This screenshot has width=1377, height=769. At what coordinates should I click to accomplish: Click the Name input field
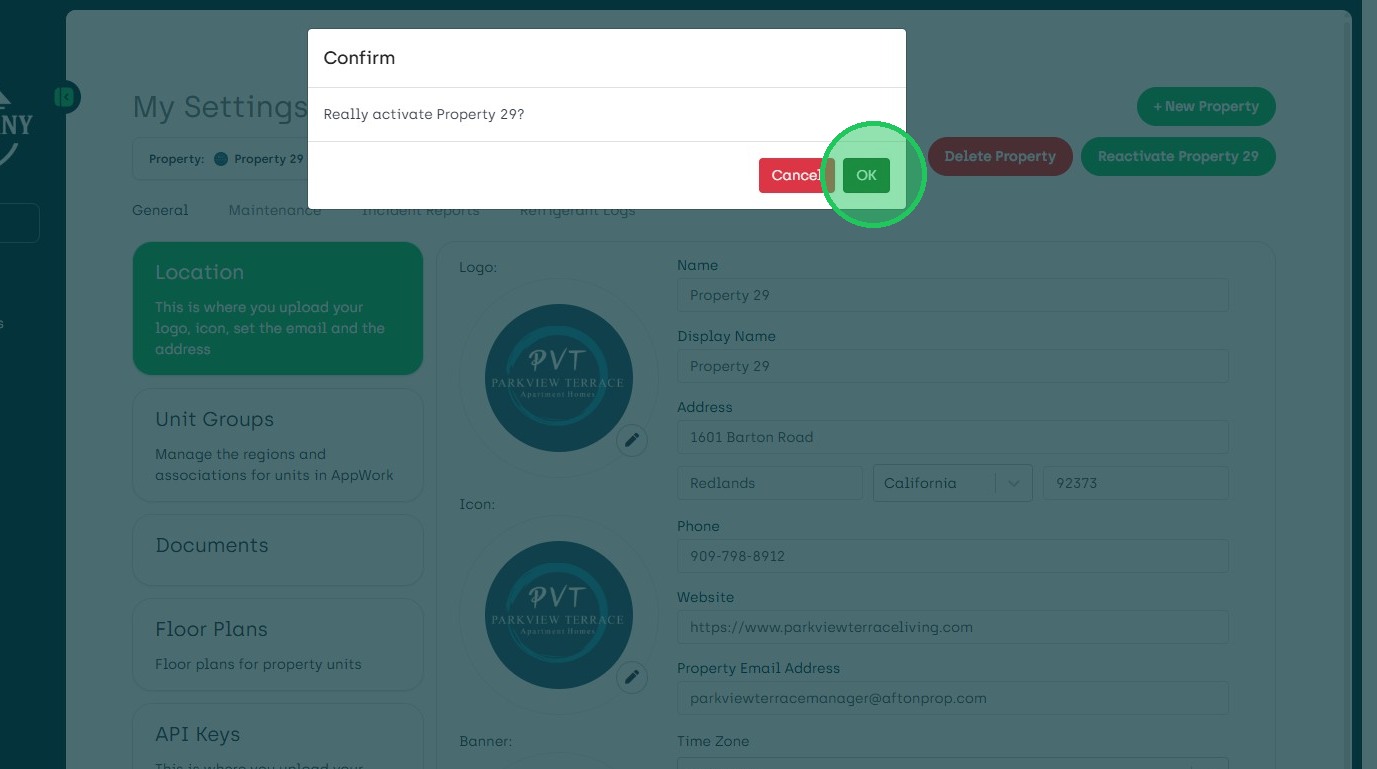[952, 295]
